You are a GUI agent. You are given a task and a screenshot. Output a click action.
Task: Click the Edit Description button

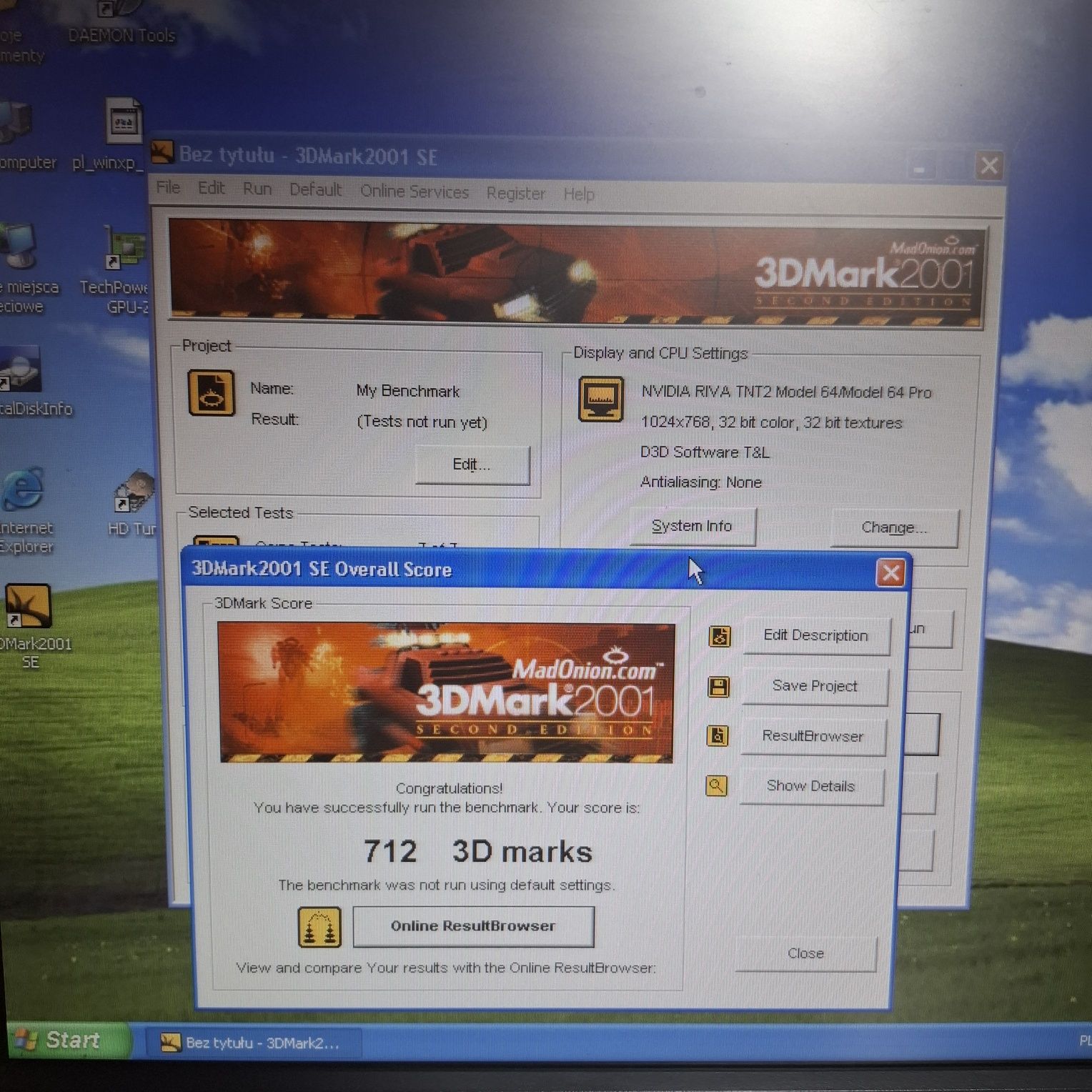pos(816,635)
